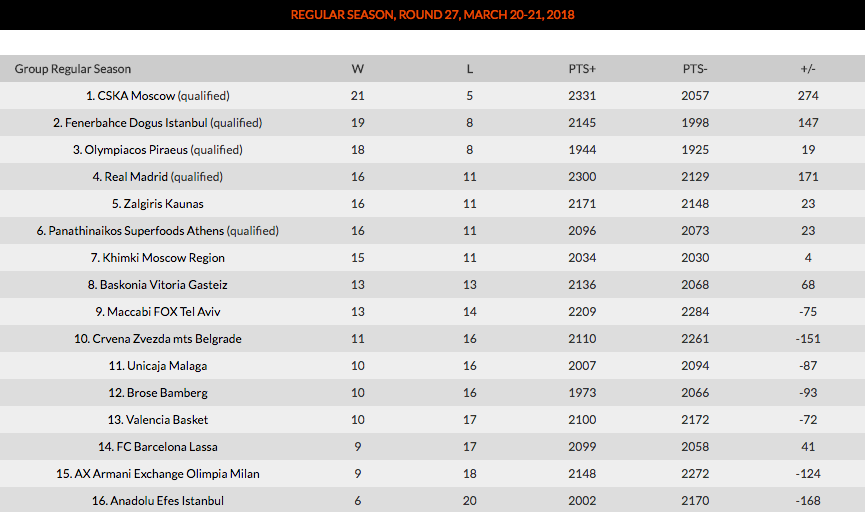Click Olympiacos's 1944 points scored value
Screen dimensions: 865x512
coord(582,150)
